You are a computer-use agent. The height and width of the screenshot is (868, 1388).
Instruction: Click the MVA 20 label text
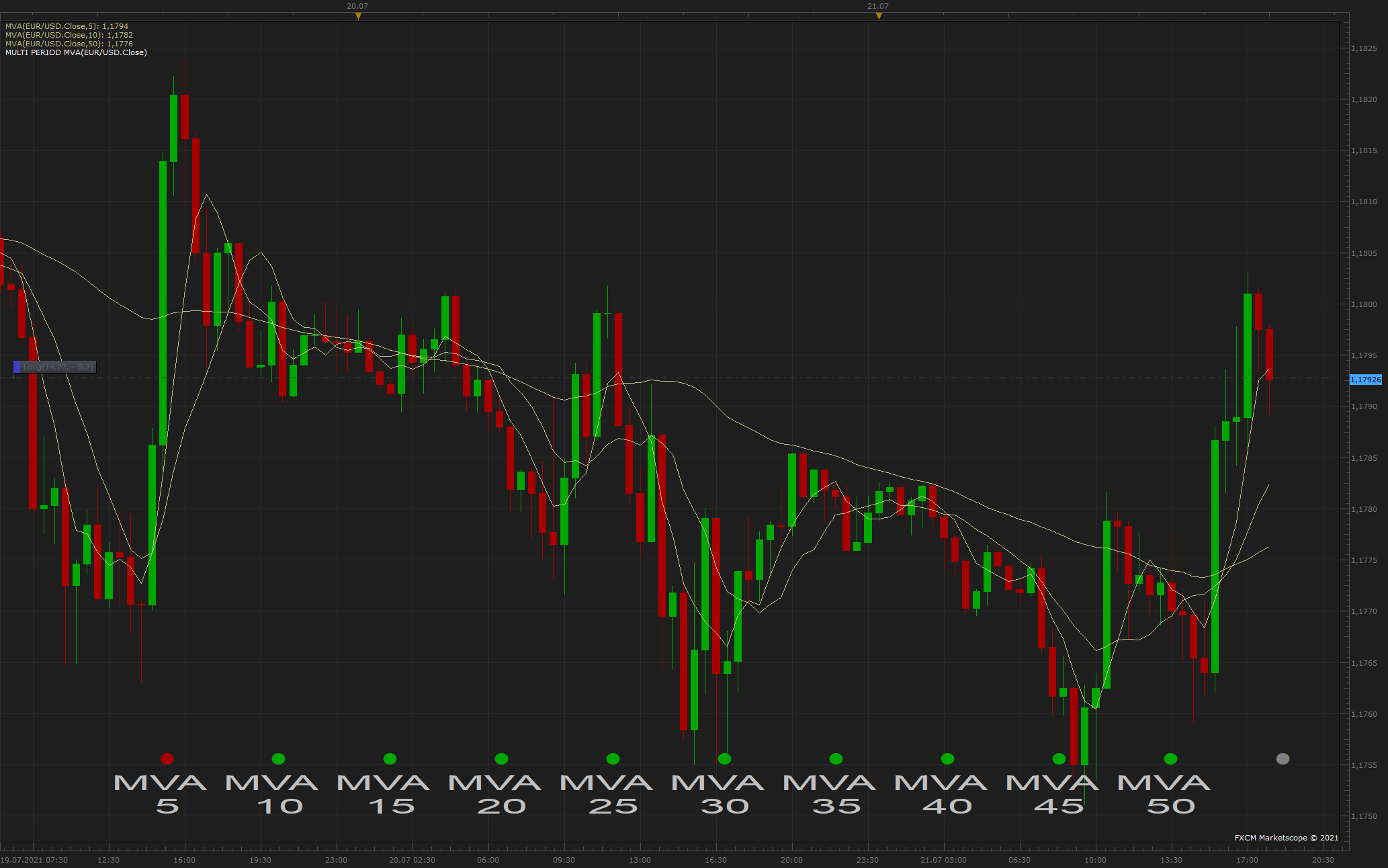point(495,794)
